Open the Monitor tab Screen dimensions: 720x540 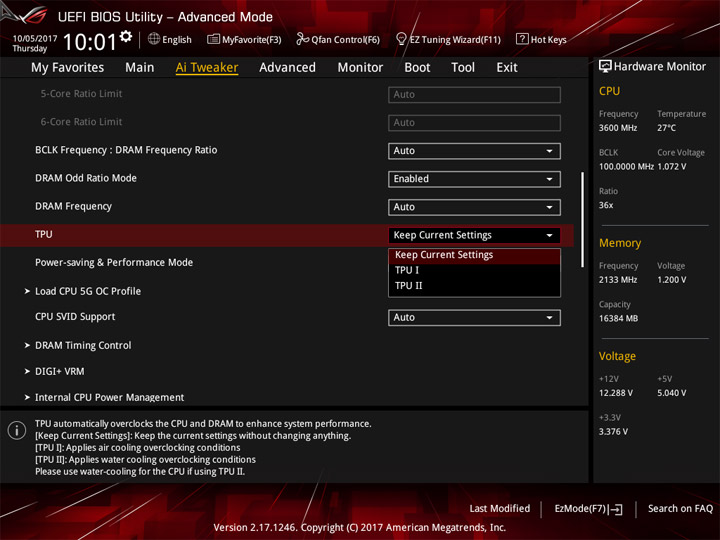pyautogui.click(x=360, y=68)
